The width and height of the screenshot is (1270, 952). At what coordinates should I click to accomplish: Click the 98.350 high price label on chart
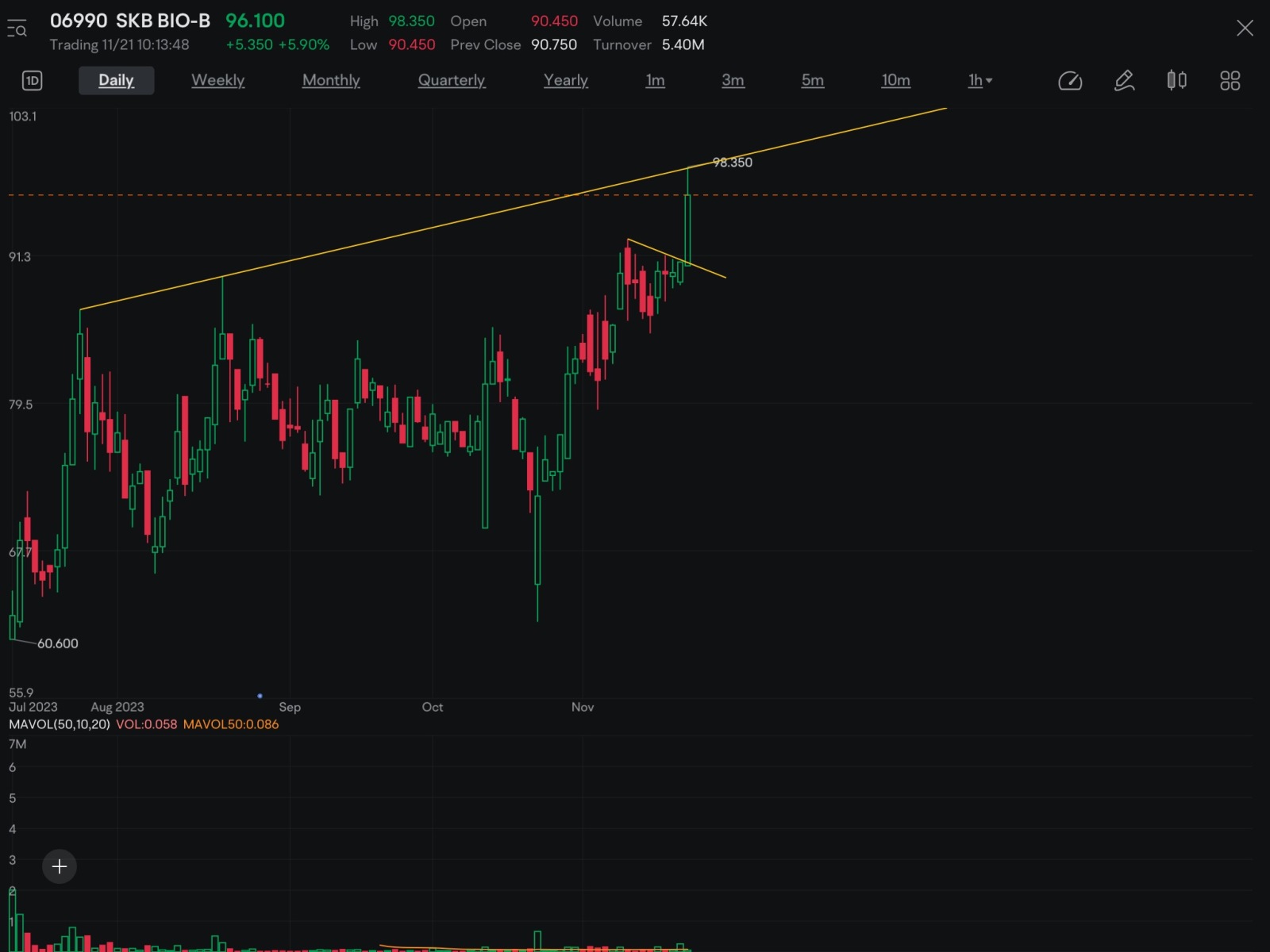click(732, 163)
